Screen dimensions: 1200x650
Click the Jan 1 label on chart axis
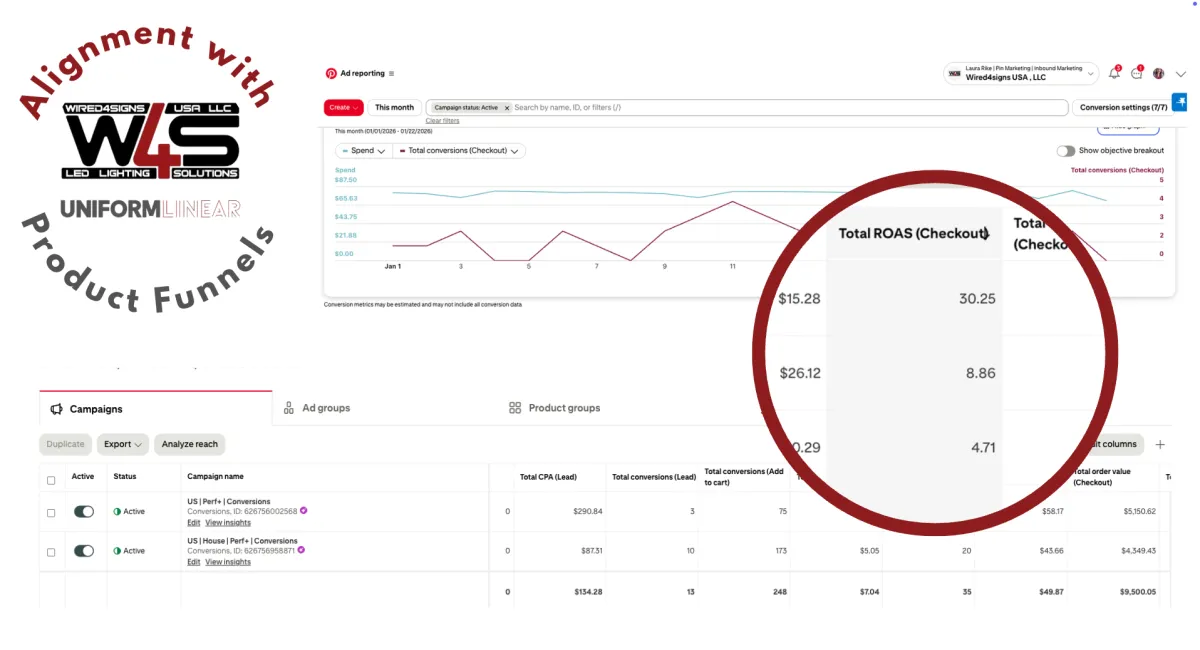point(393,267)
